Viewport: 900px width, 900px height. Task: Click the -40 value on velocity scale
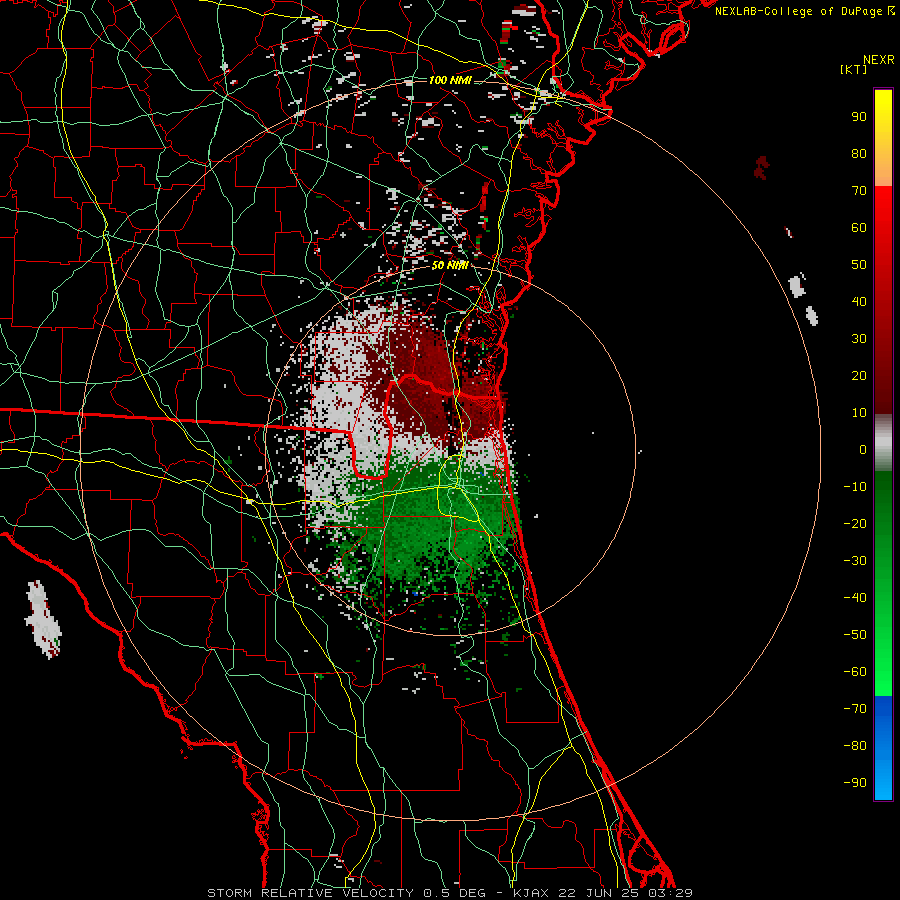[x=855, y=598]
